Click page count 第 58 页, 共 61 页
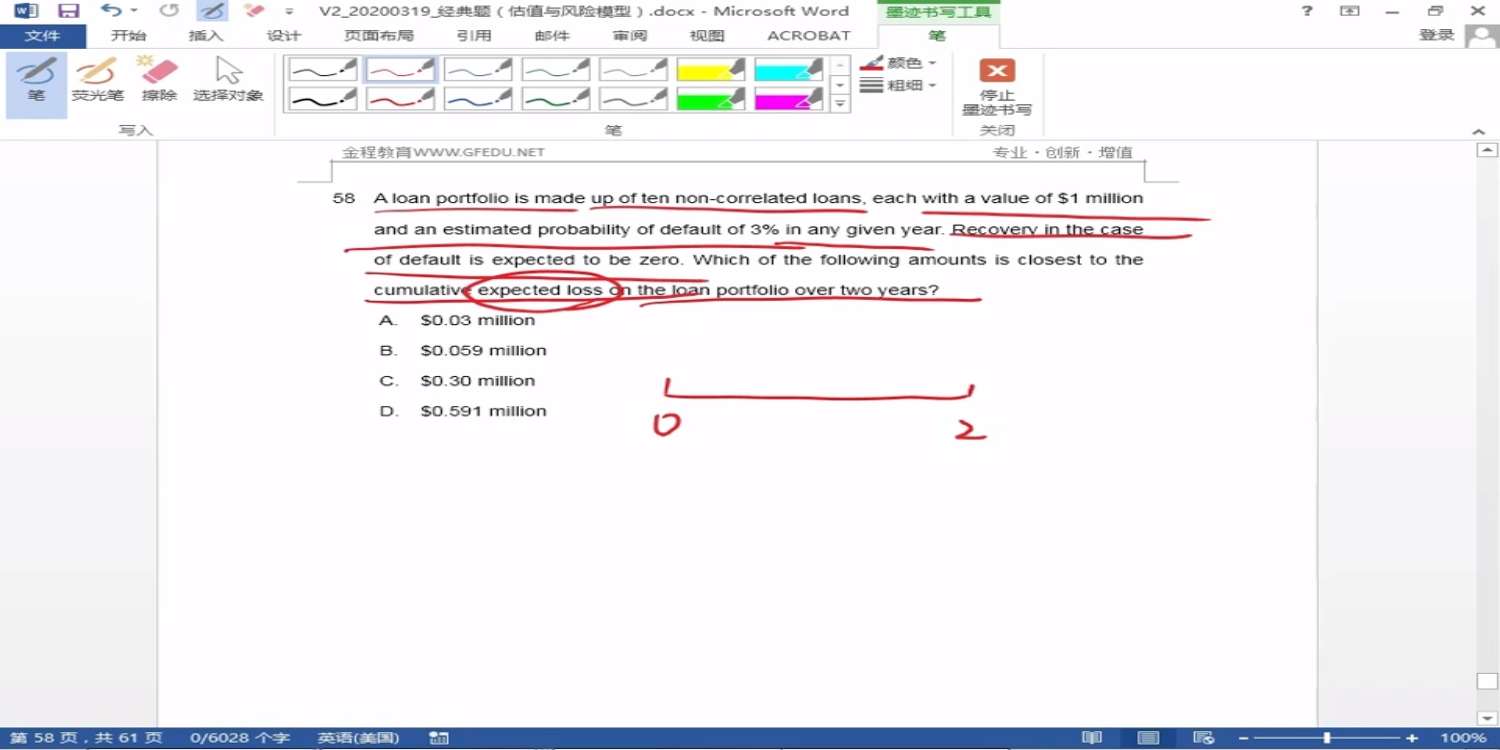1500x750 pixels. [x=86, y=738]
